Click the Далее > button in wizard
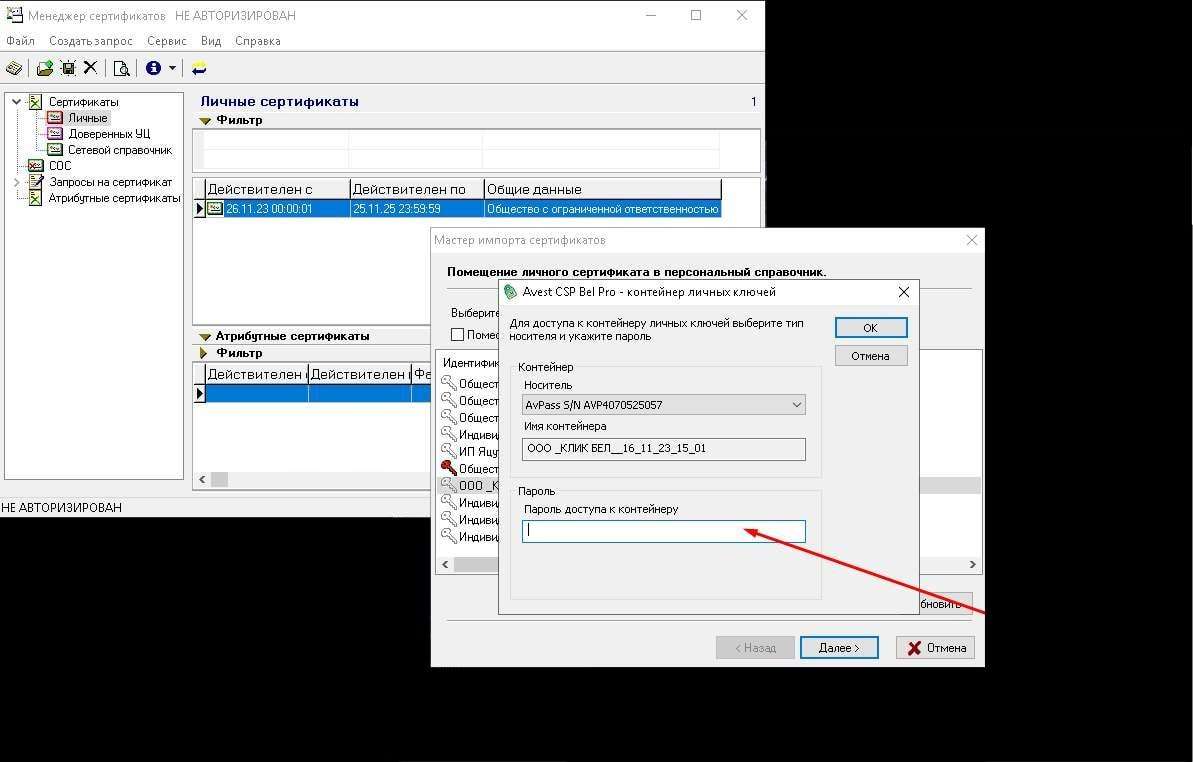The image size is (1193, 762). tap(838, 647)
